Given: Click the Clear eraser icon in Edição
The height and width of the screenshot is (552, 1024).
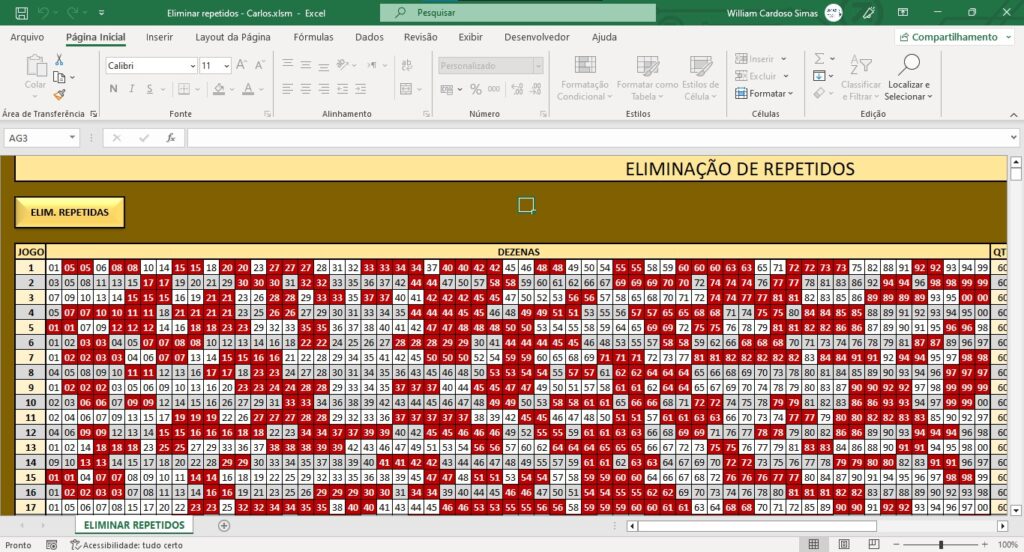Looking at the screenshot, I should click(819, 94).
